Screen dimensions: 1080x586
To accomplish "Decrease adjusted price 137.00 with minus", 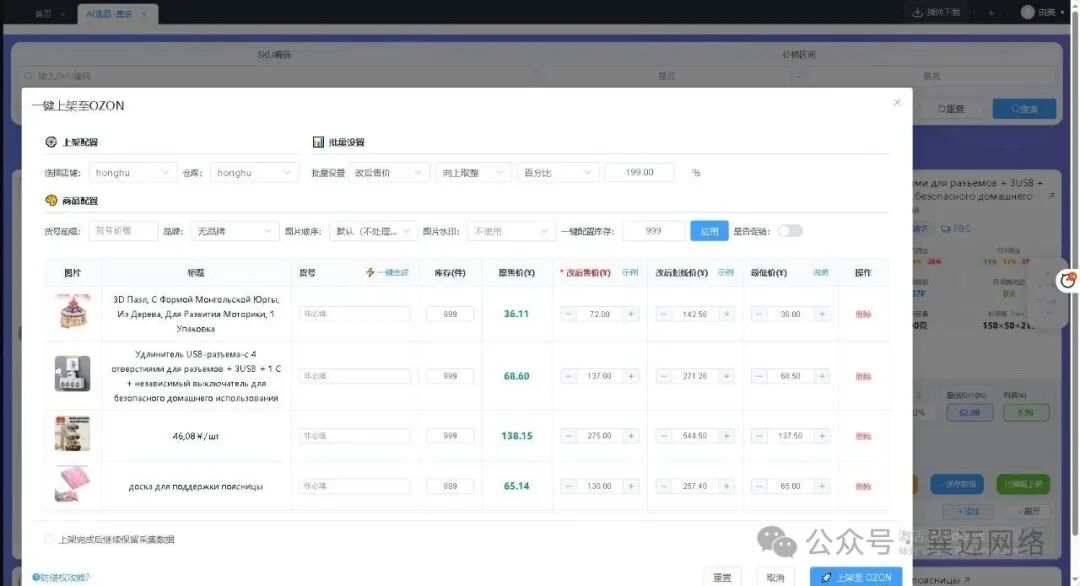I will coord(568,376).
